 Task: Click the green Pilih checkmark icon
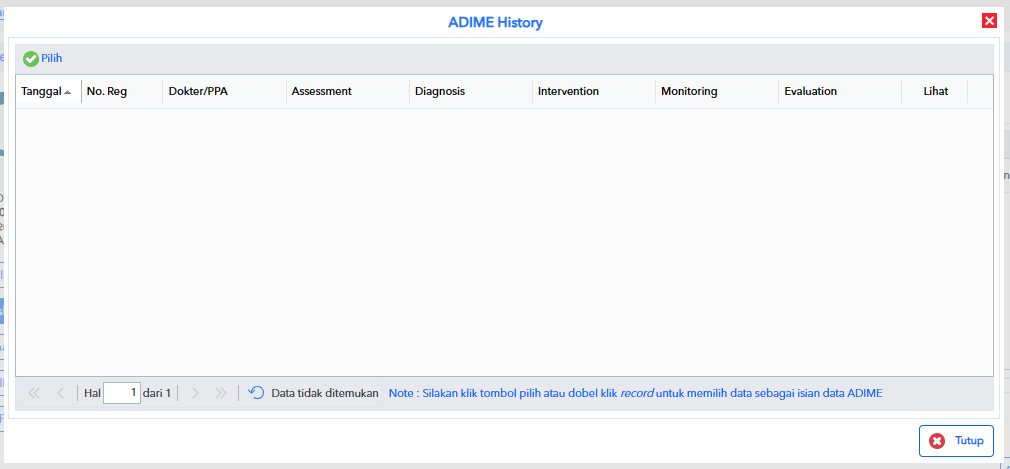30,59
